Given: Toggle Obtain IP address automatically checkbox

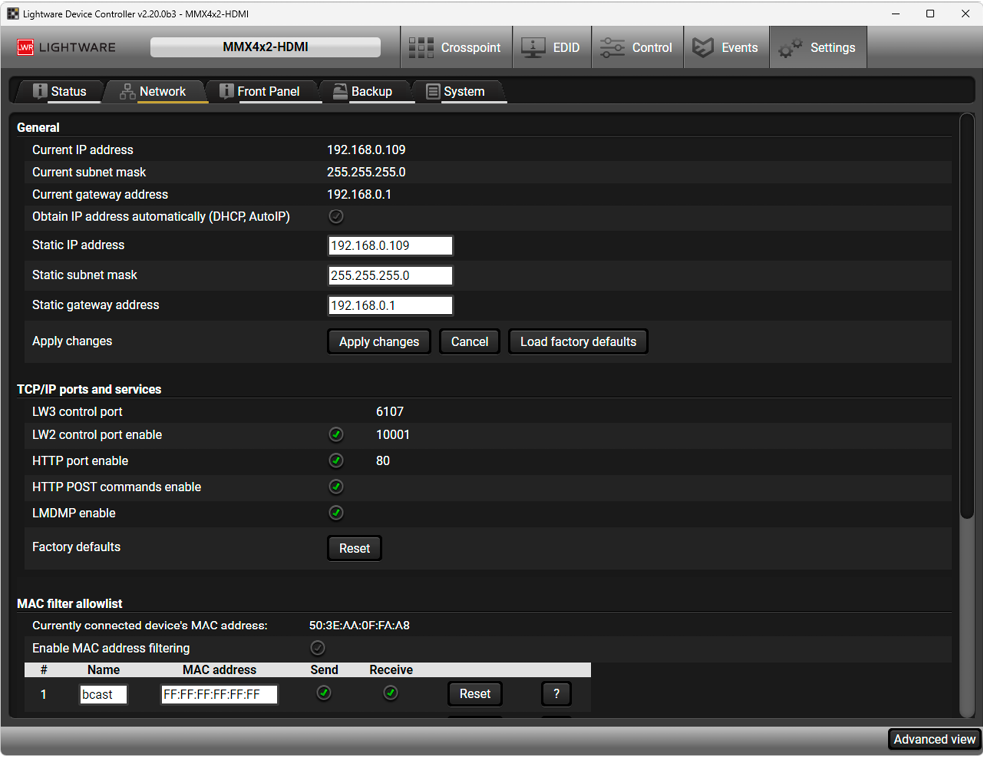Looking at the screenshot, I should tap(336, 216).
